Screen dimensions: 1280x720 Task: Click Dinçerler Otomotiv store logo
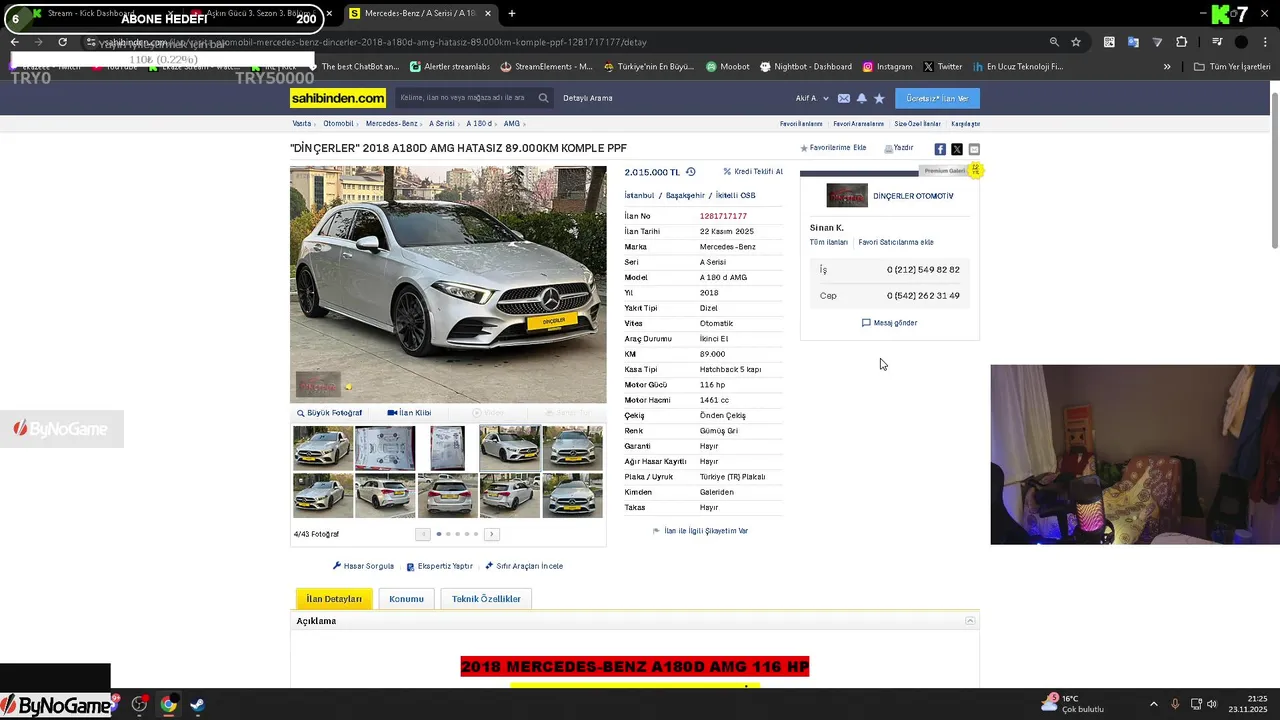click(x=847, y=195)
